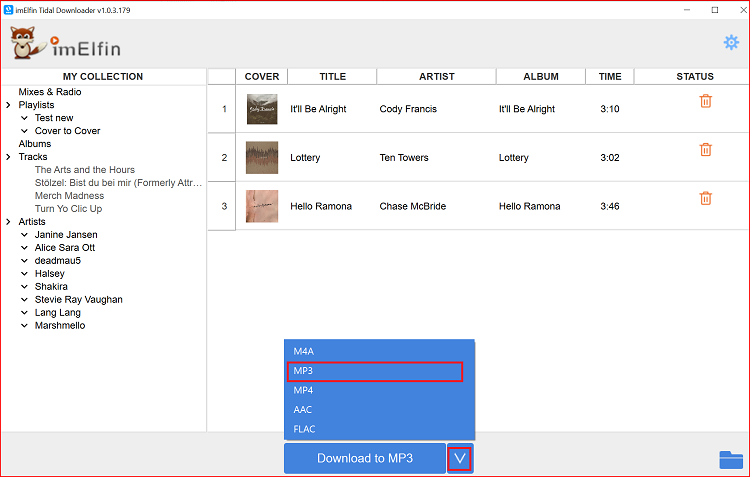Select artist Lang Lang
Screen dimensions: 750x477
tap(57, 312)
